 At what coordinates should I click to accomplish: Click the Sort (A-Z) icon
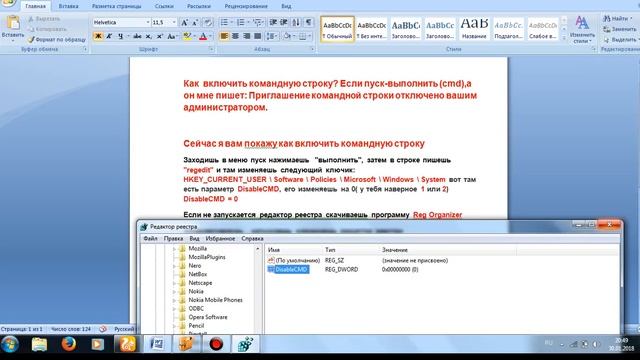(x=296, y=22)
